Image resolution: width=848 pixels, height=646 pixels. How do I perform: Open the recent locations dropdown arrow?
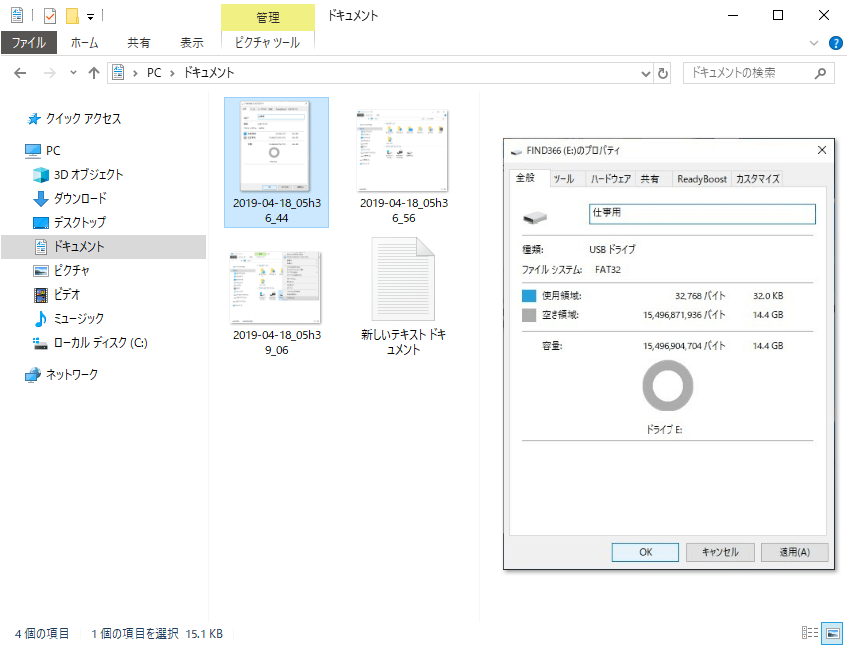coord(73,73)
